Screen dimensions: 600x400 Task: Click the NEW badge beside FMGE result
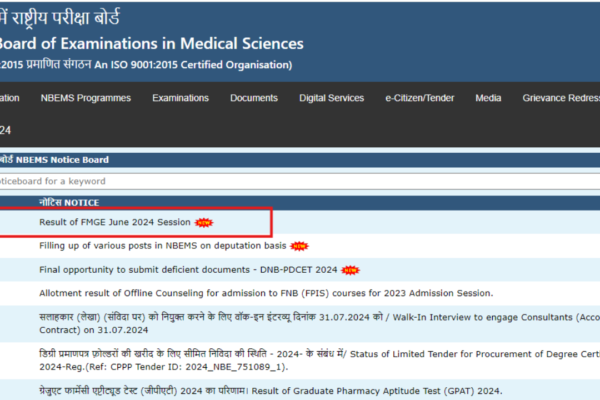[204, 222]
